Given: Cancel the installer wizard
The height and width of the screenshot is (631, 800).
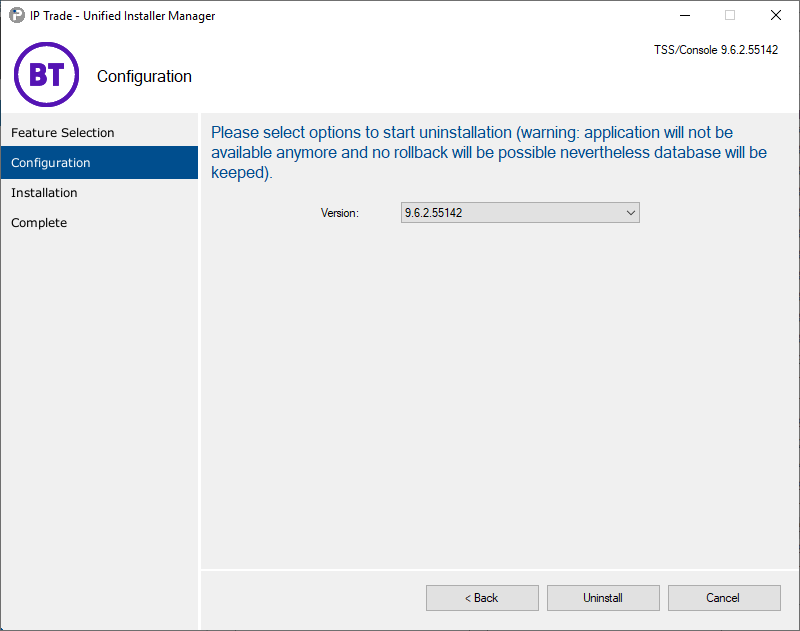Looking at the screenshot, I should click(724, 598).
